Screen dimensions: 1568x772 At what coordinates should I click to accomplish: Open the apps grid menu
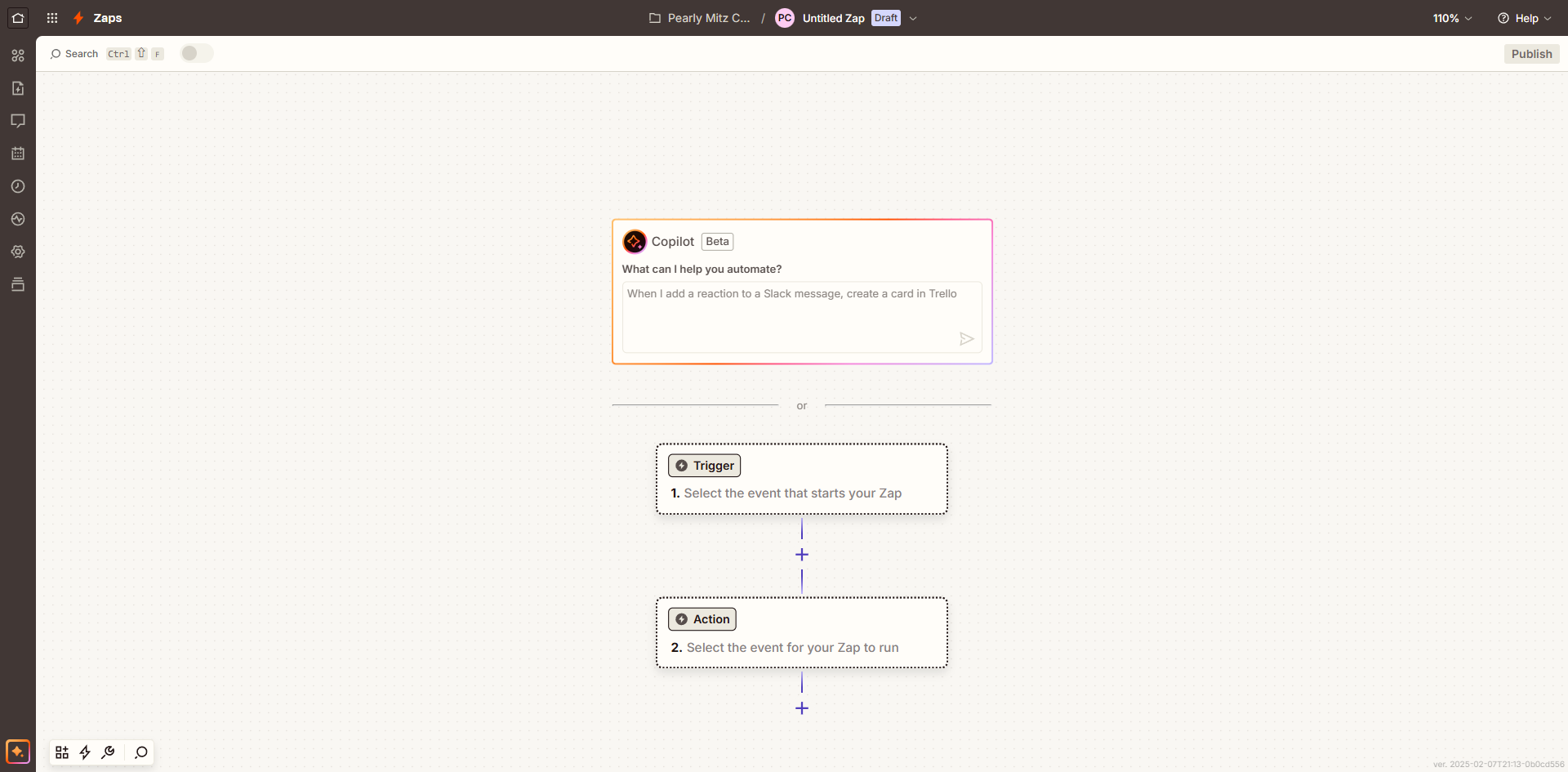pos(52,18)
